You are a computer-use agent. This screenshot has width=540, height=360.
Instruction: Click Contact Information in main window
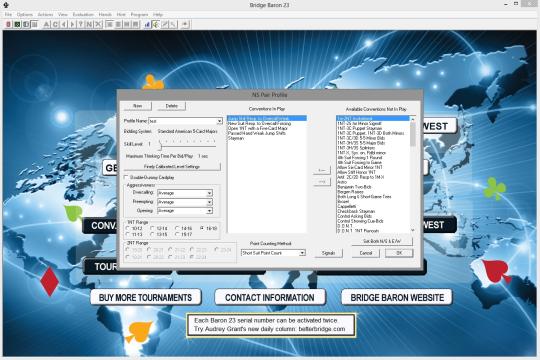(270, 298)
